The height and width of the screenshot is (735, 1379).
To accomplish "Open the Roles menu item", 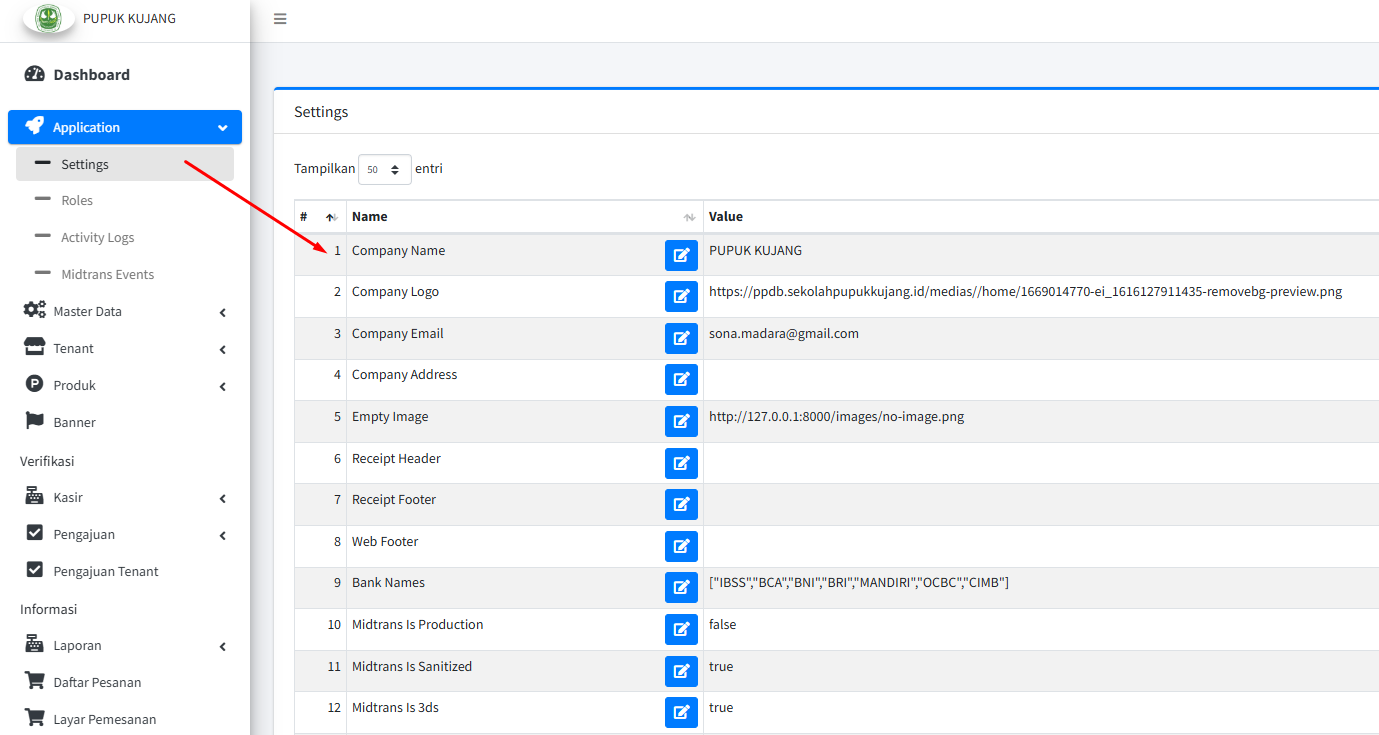I will tap(77, 200).
